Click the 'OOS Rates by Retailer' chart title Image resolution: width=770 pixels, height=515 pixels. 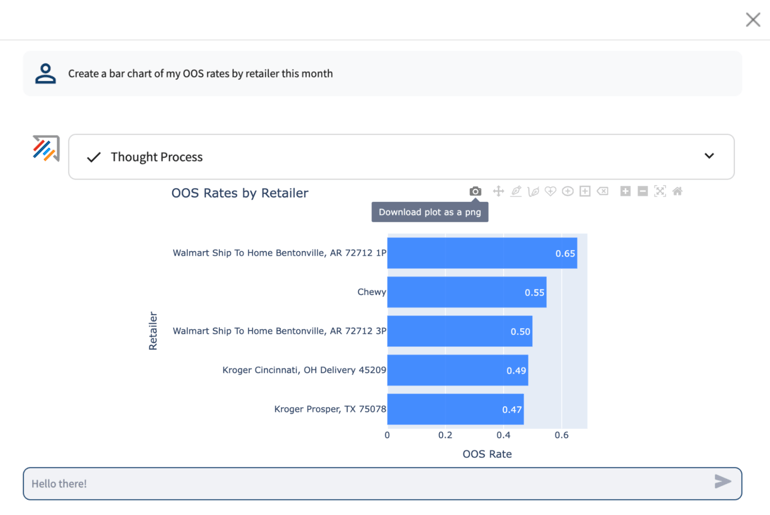tap(240, 193)
